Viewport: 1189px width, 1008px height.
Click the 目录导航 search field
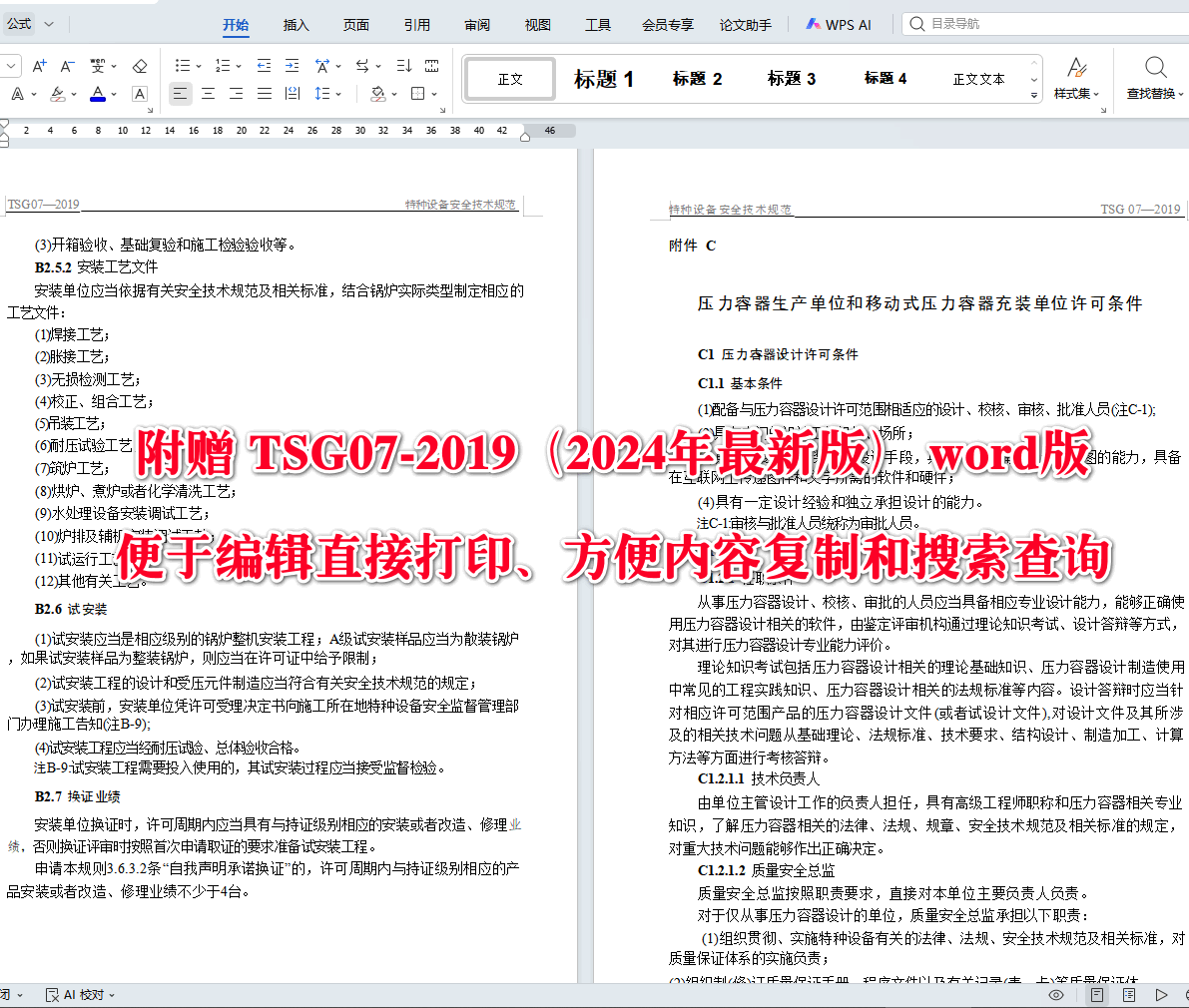coord(1046,24)
